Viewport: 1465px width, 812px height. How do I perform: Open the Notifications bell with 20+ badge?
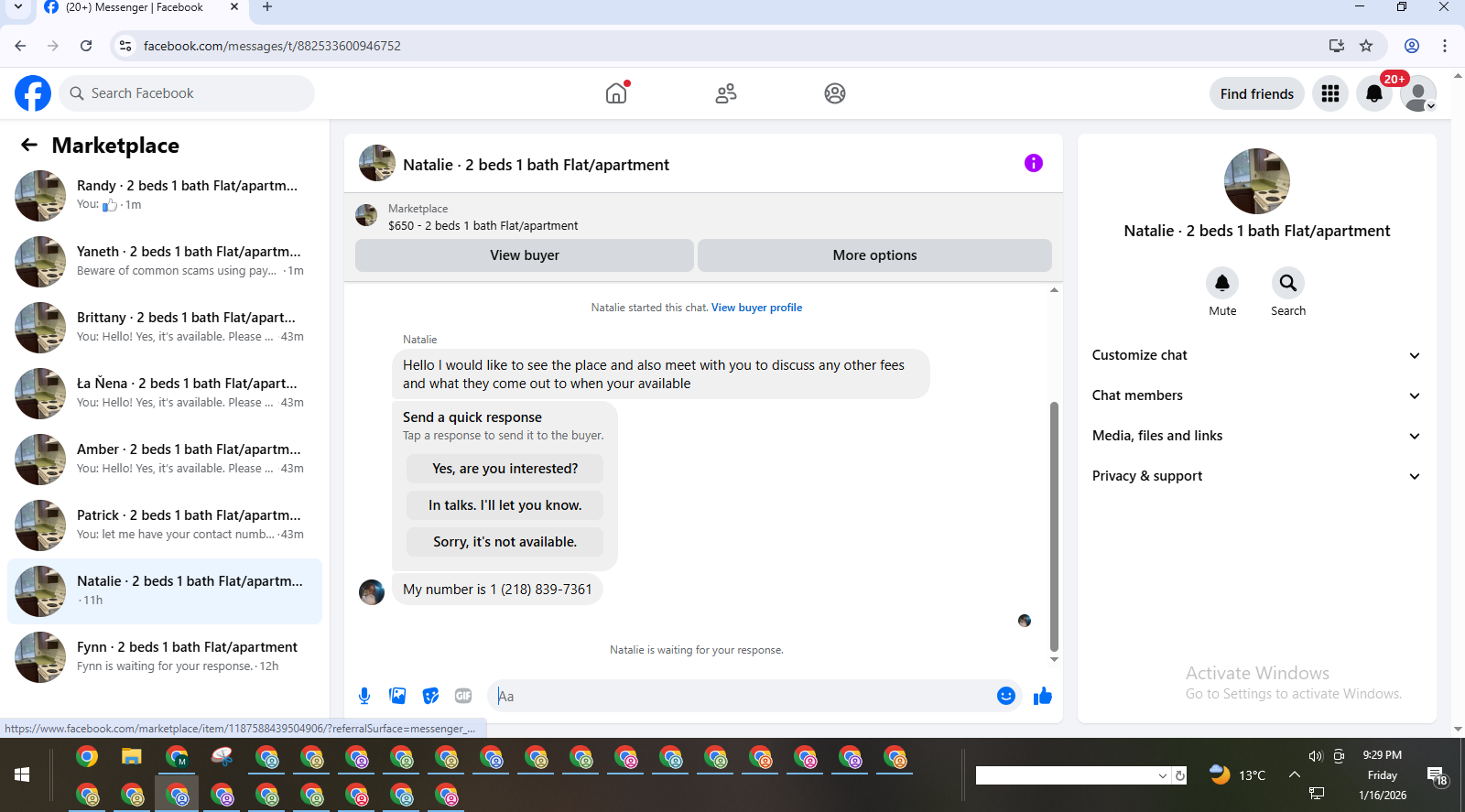click(1374, 93)
